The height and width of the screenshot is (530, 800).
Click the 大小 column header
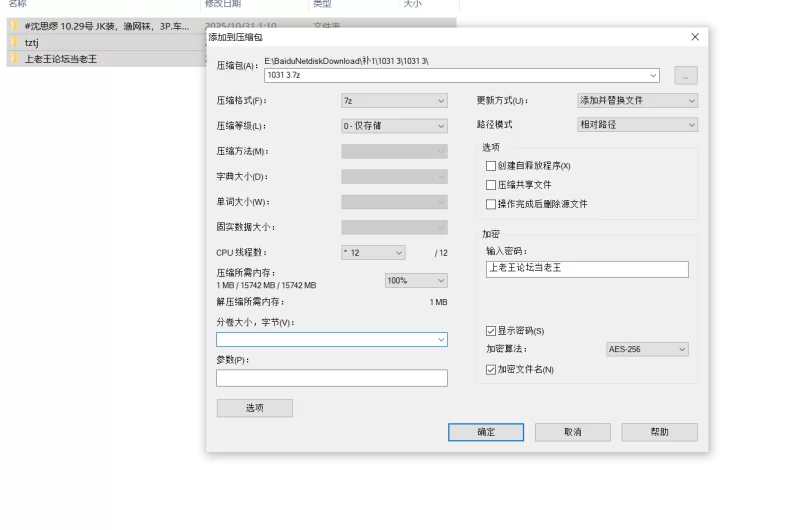coord(413,4)
